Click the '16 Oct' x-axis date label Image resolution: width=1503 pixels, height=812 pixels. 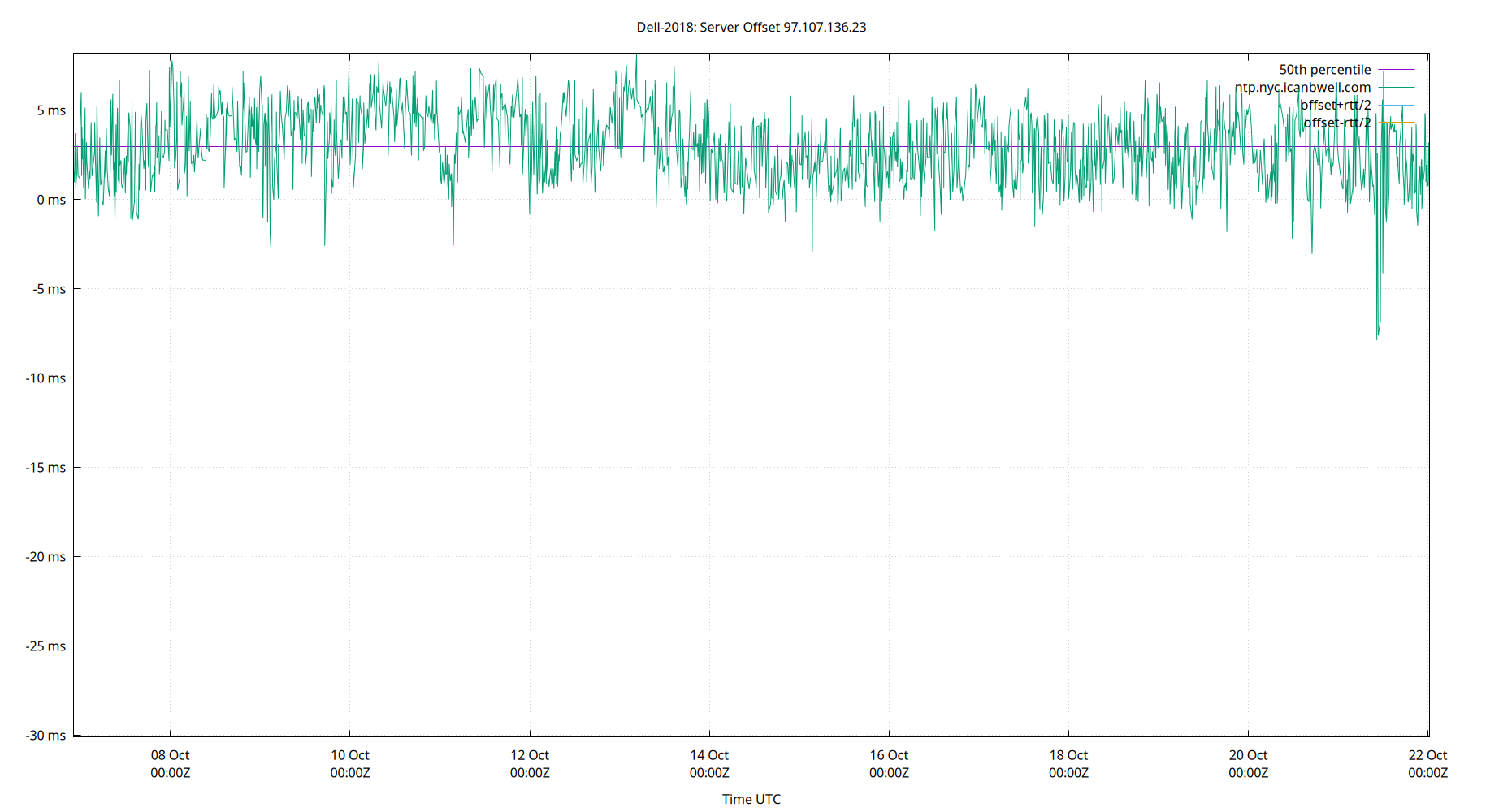pyautogui.click(x=889, y=755)
